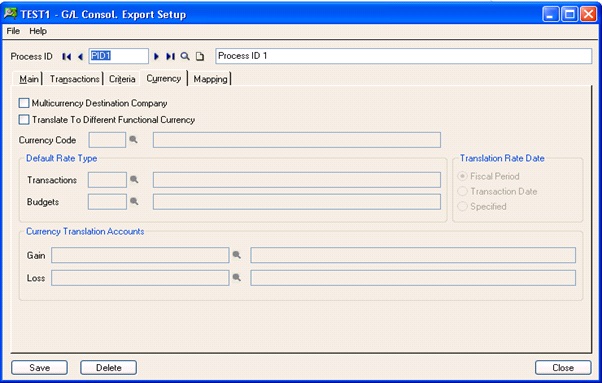Check Translate To Different Functional Currency
The image size is (602, 383).
[24, 119]
